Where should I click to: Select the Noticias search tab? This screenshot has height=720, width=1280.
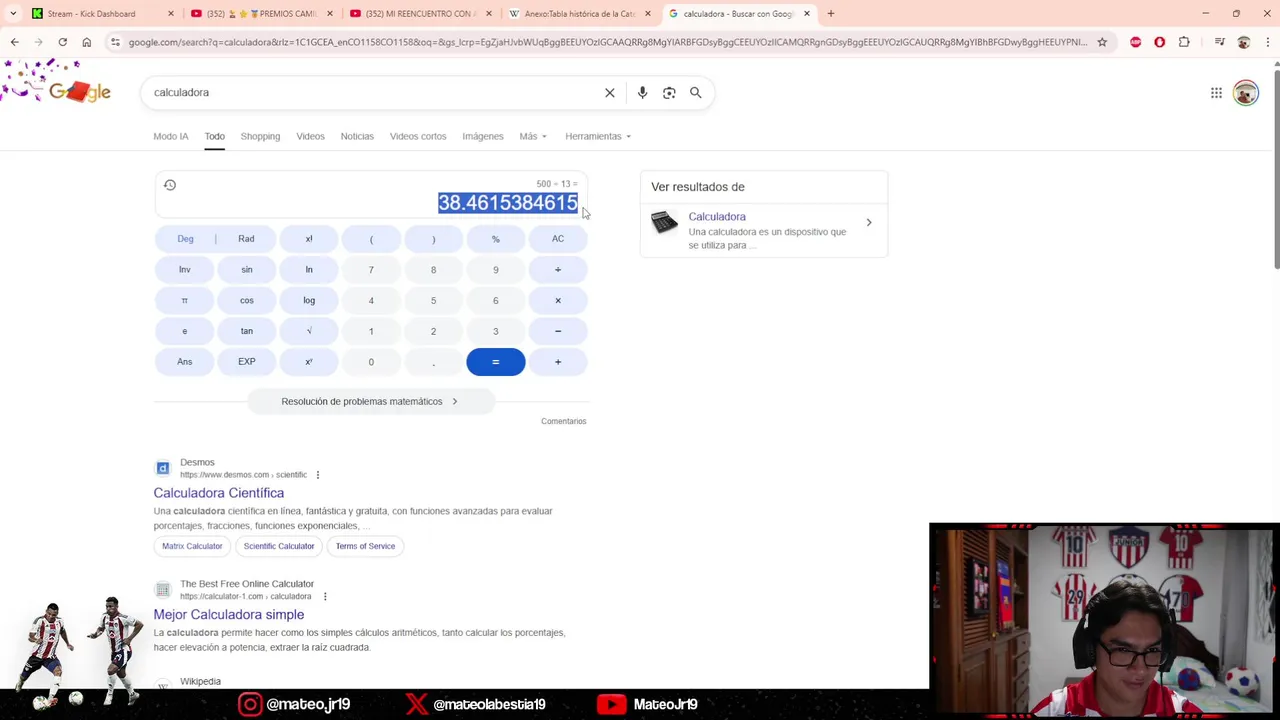[357, 136]
